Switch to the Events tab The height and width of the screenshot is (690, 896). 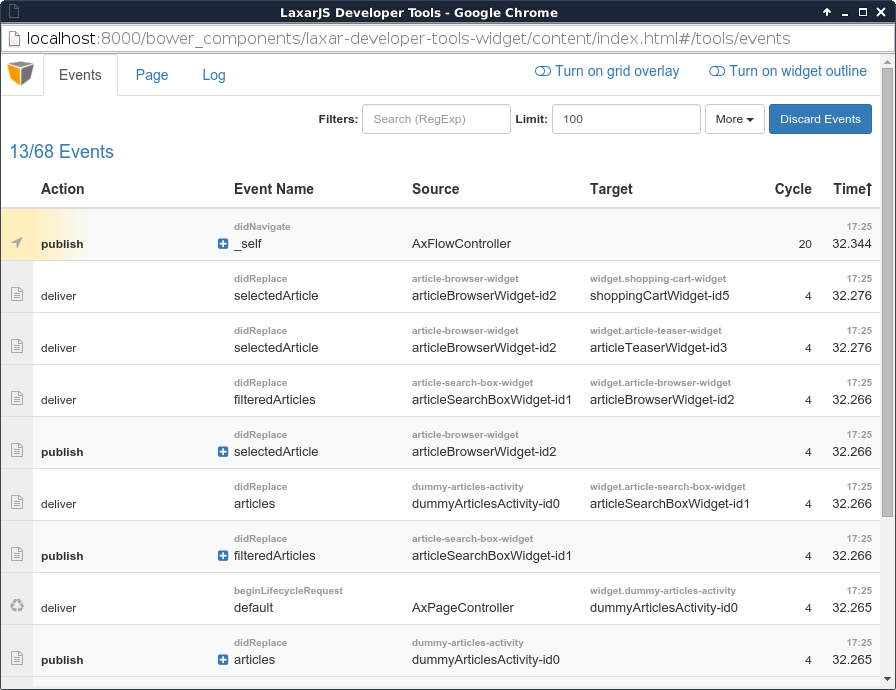click(80, 75)
